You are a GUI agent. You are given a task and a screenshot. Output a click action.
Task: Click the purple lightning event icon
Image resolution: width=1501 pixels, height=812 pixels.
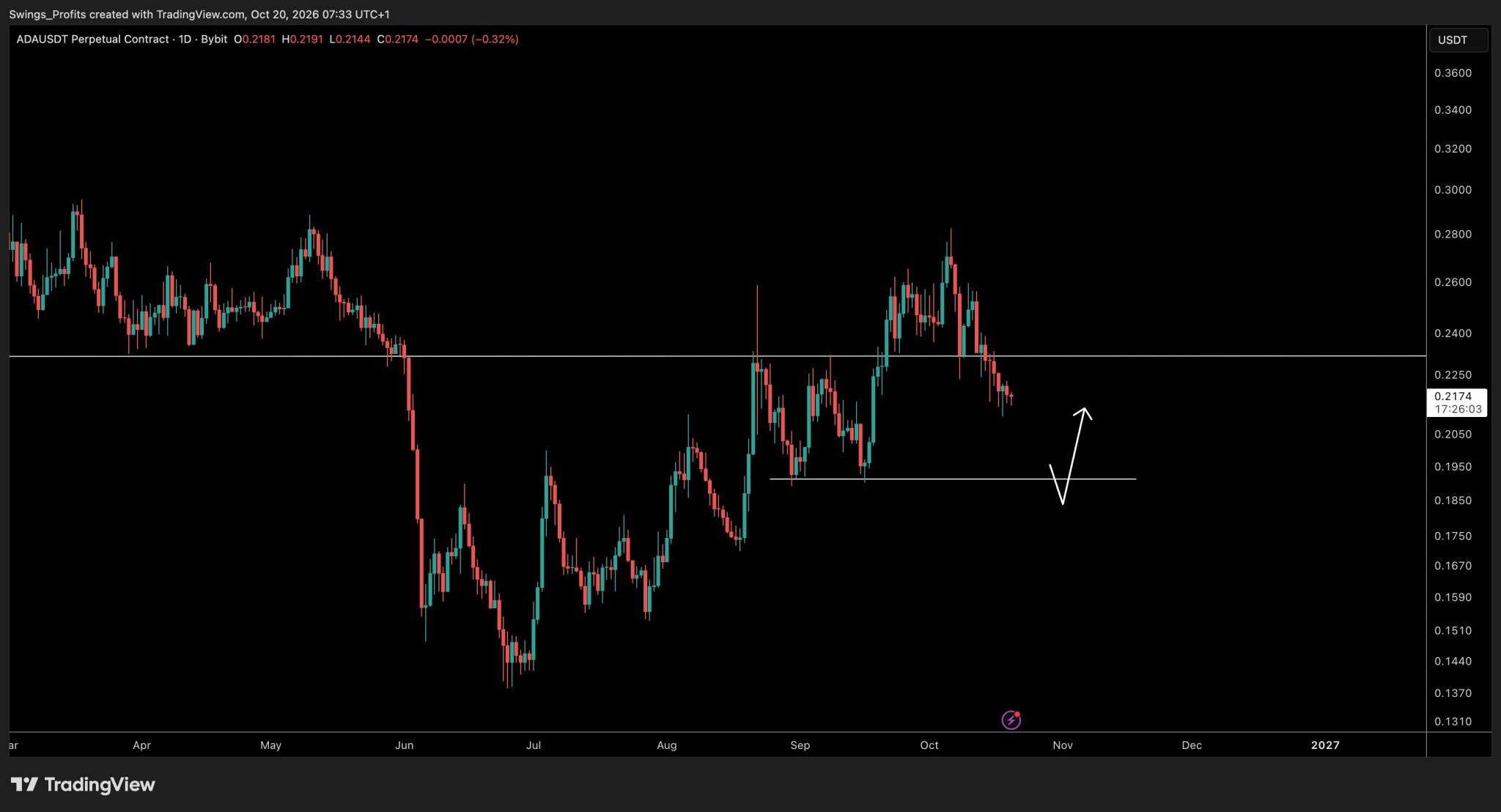(1011, 720)
